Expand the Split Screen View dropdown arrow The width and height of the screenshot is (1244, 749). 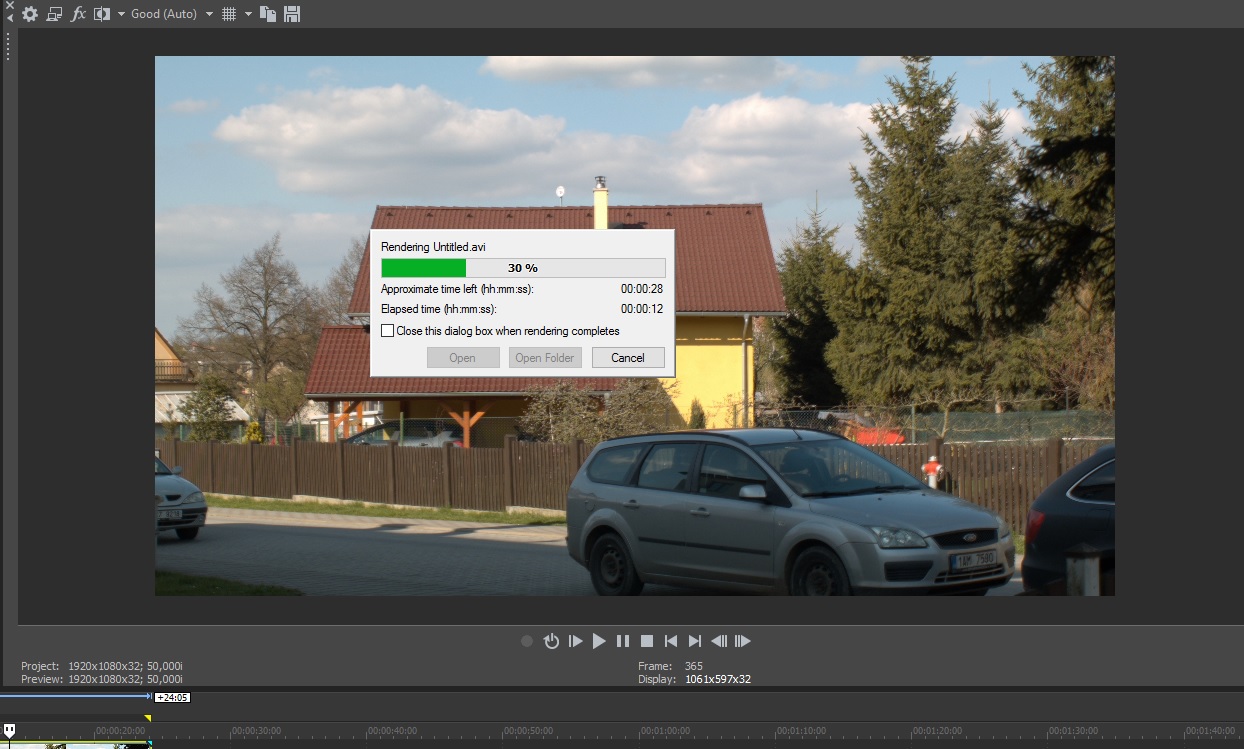click(121, 14)
